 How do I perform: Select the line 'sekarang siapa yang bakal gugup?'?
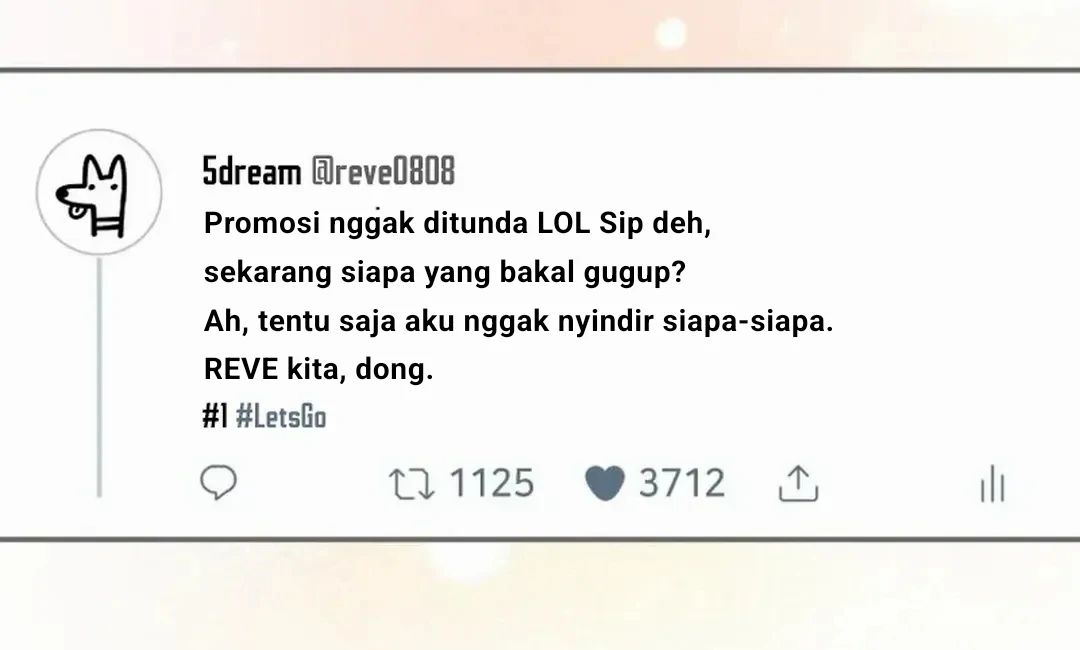click(x=445, y=273)
